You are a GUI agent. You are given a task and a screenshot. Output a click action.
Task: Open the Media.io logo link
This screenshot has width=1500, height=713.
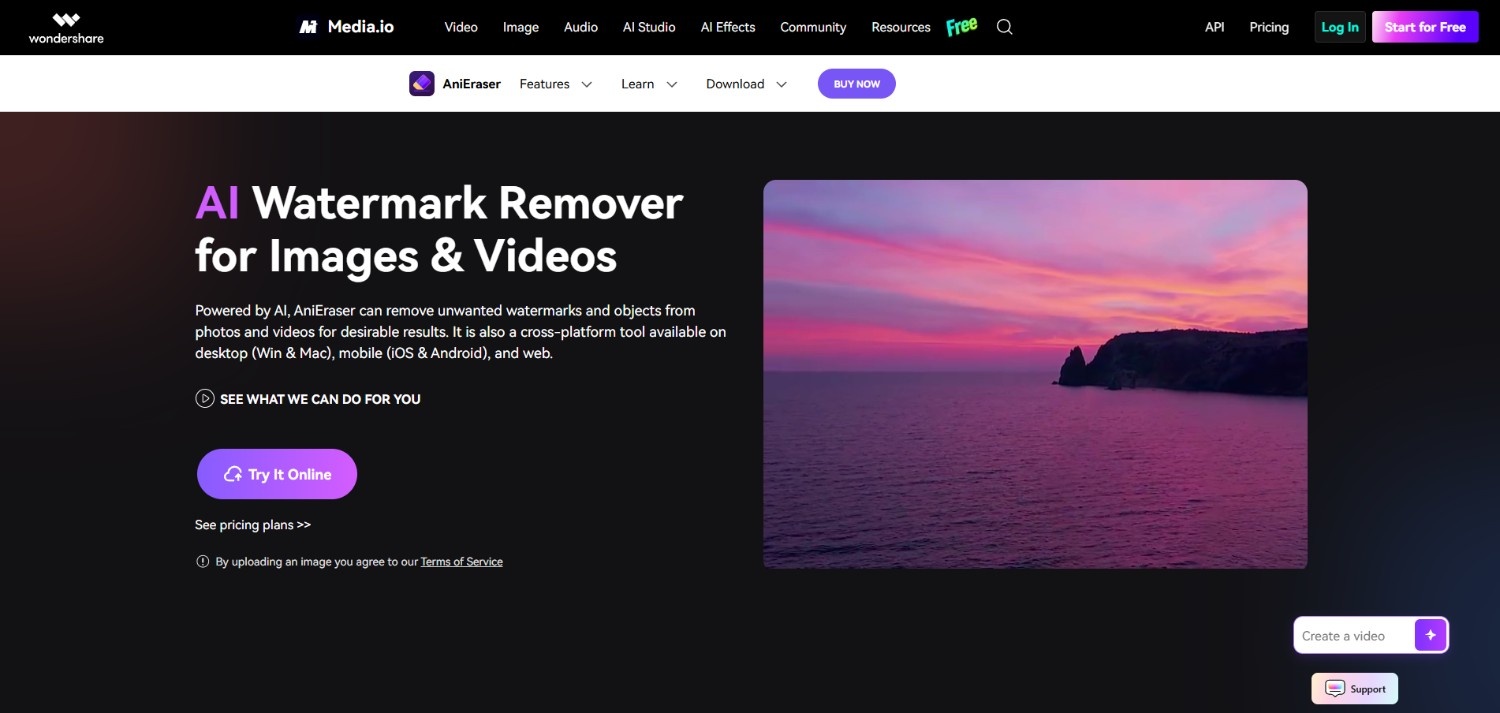(x=346, y=27)
